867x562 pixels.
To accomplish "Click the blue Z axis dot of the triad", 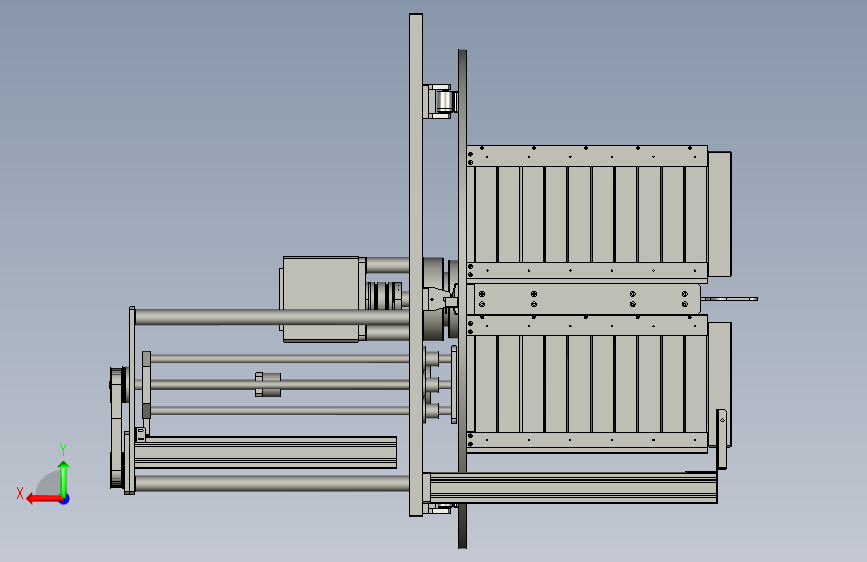I will (65, 499).
